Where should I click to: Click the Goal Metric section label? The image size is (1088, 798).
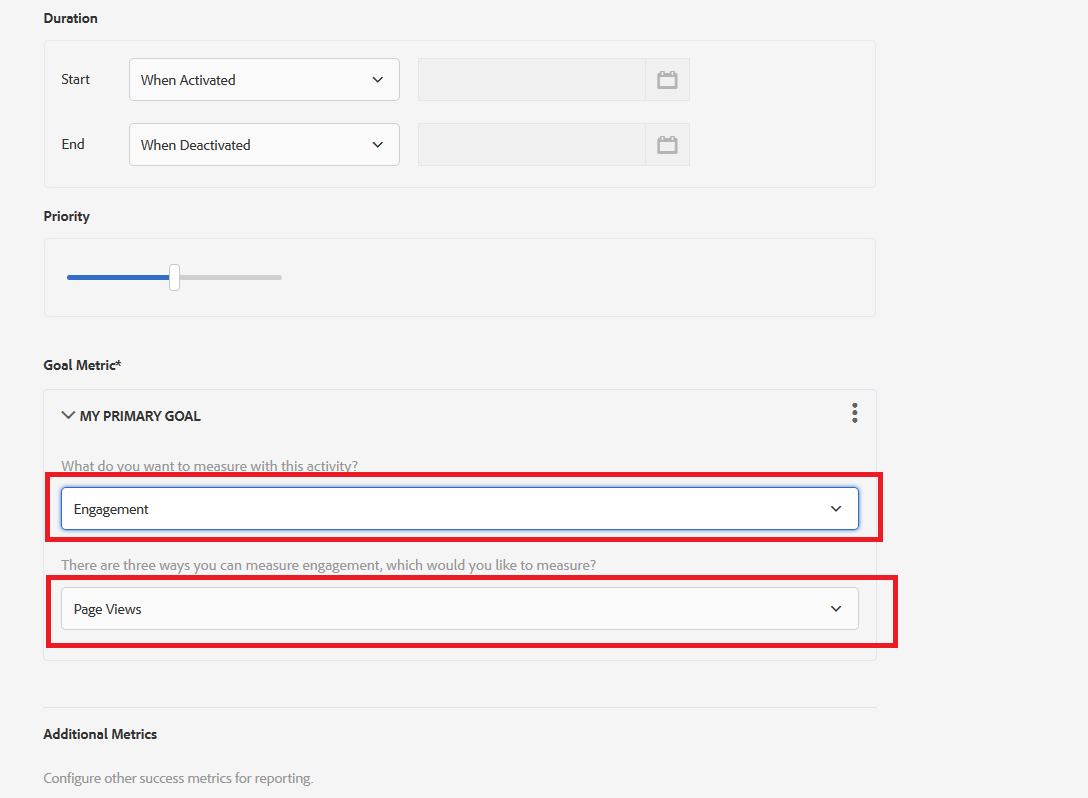(82, 366)
